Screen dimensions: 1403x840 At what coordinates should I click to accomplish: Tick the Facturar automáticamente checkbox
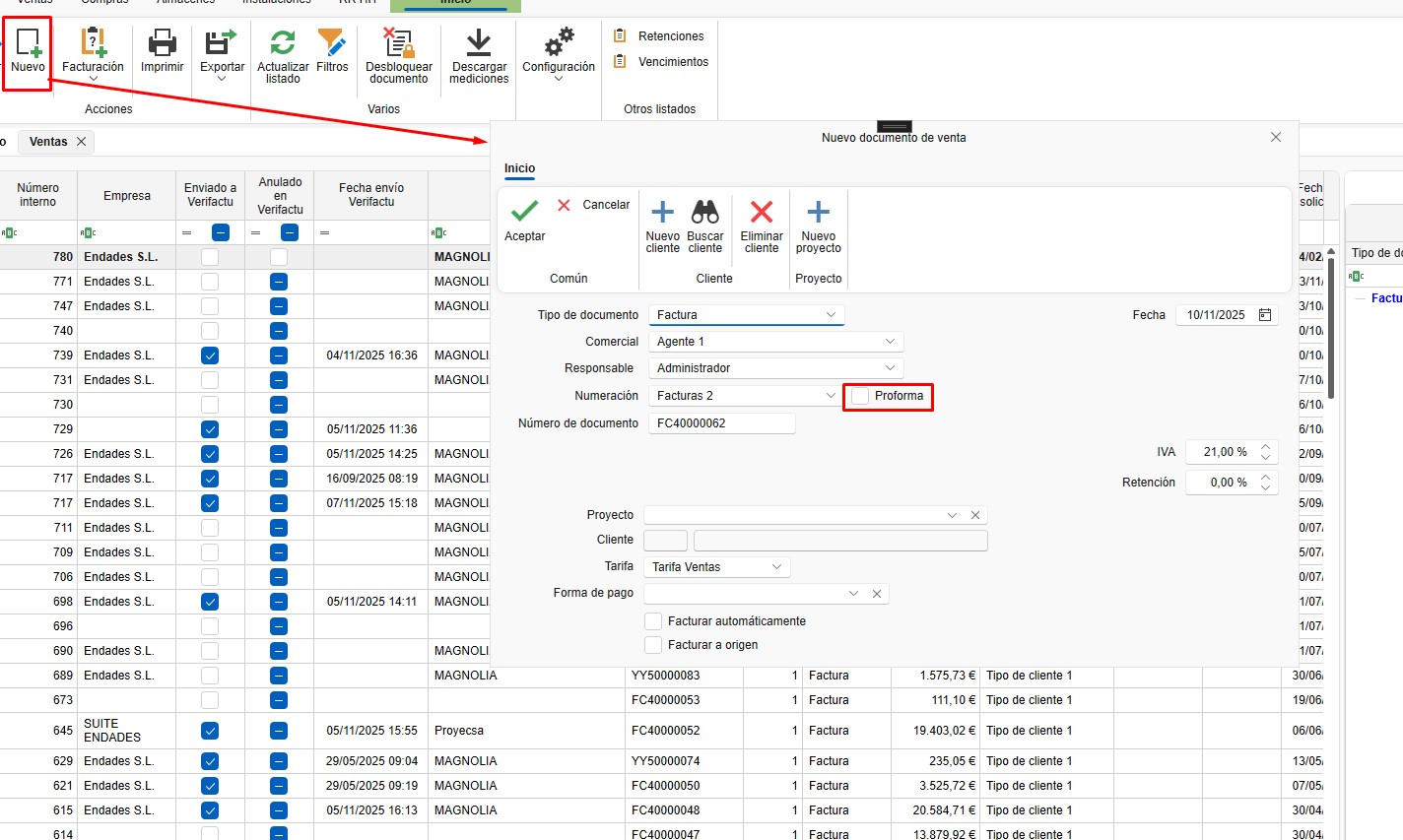tap(653, 621)
